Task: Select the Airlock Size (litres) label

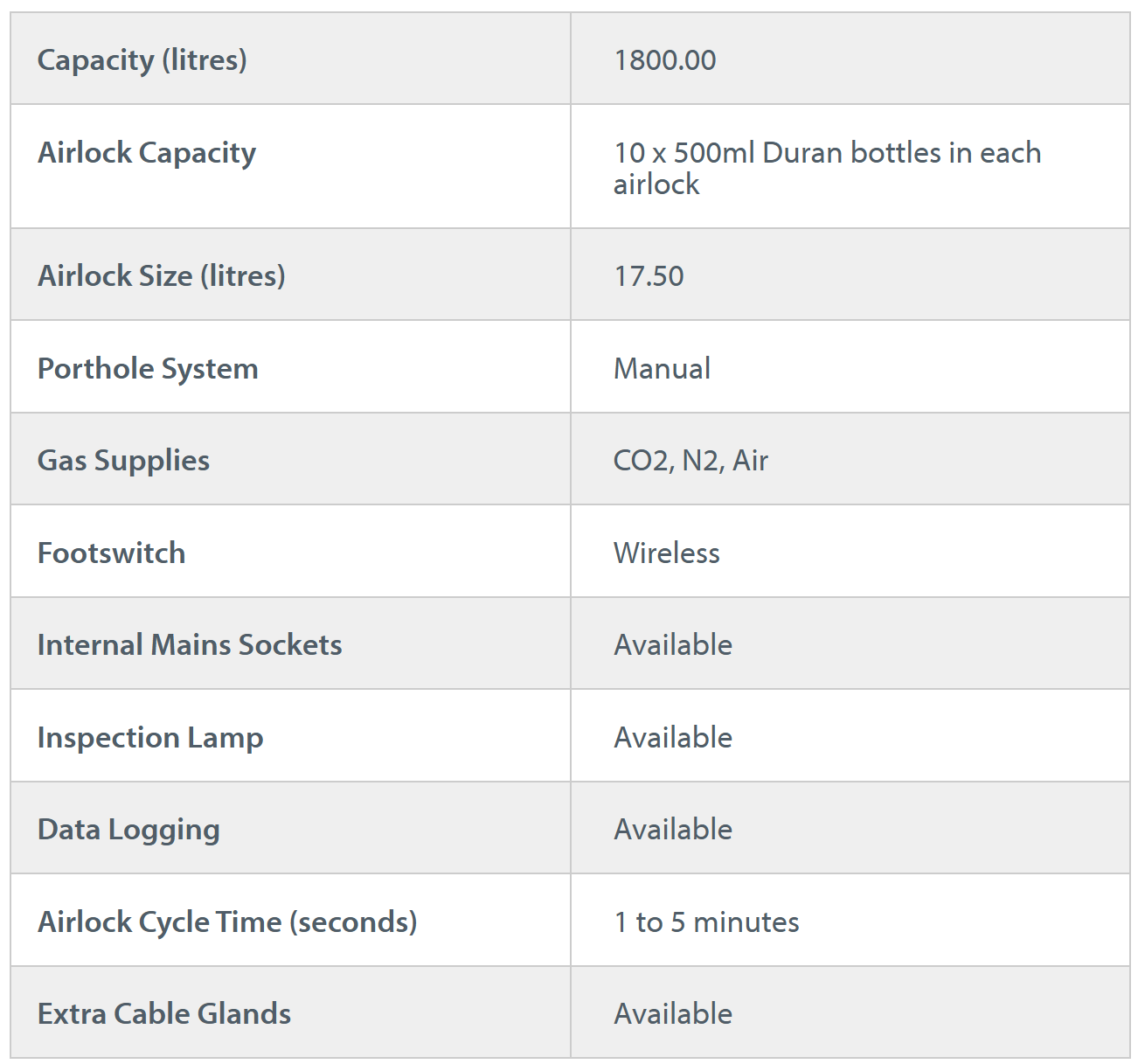Action: click(161, 276)
